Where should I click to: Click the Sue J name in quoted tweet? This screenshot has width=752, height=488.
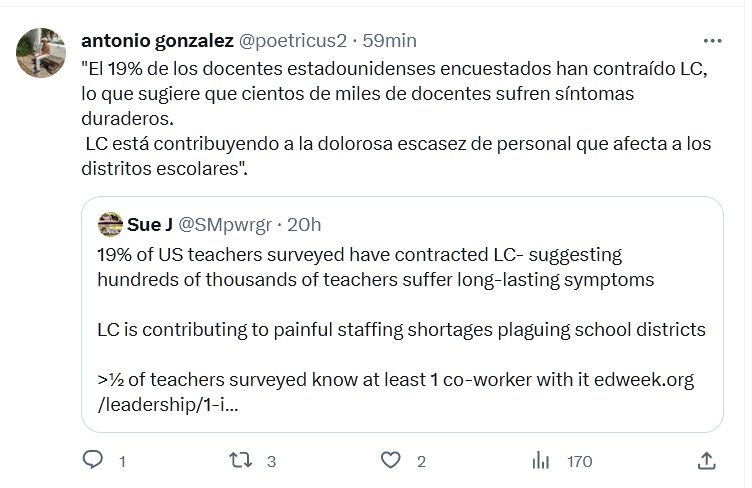[x=149, y=223]
